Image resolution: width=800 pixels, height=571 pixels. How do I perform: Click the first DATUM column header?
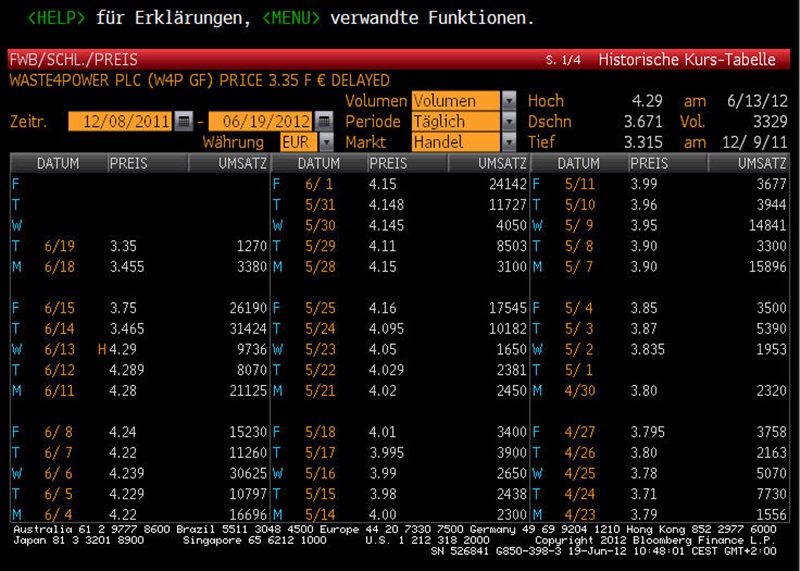point(58,163)
